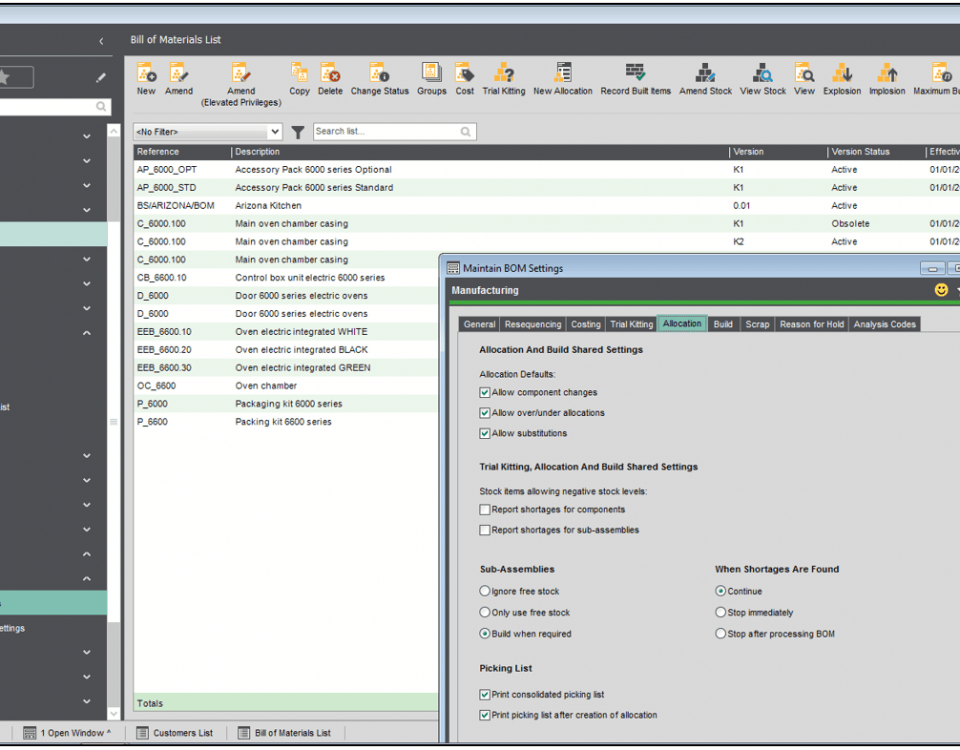Open the Trial Kitting settings tab
The width and height of the screenshot is (960, 750).
pos(632,324)
